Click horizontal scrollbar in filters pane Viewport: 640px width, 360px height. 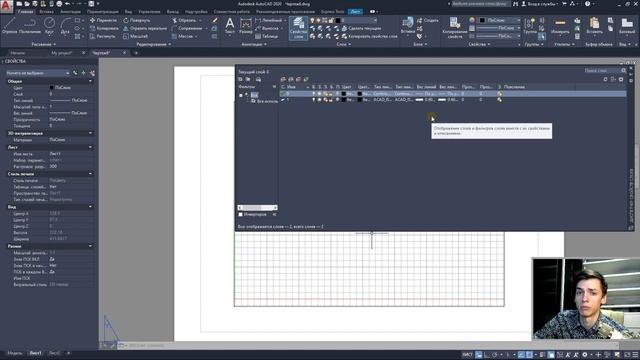pos(258,208)
